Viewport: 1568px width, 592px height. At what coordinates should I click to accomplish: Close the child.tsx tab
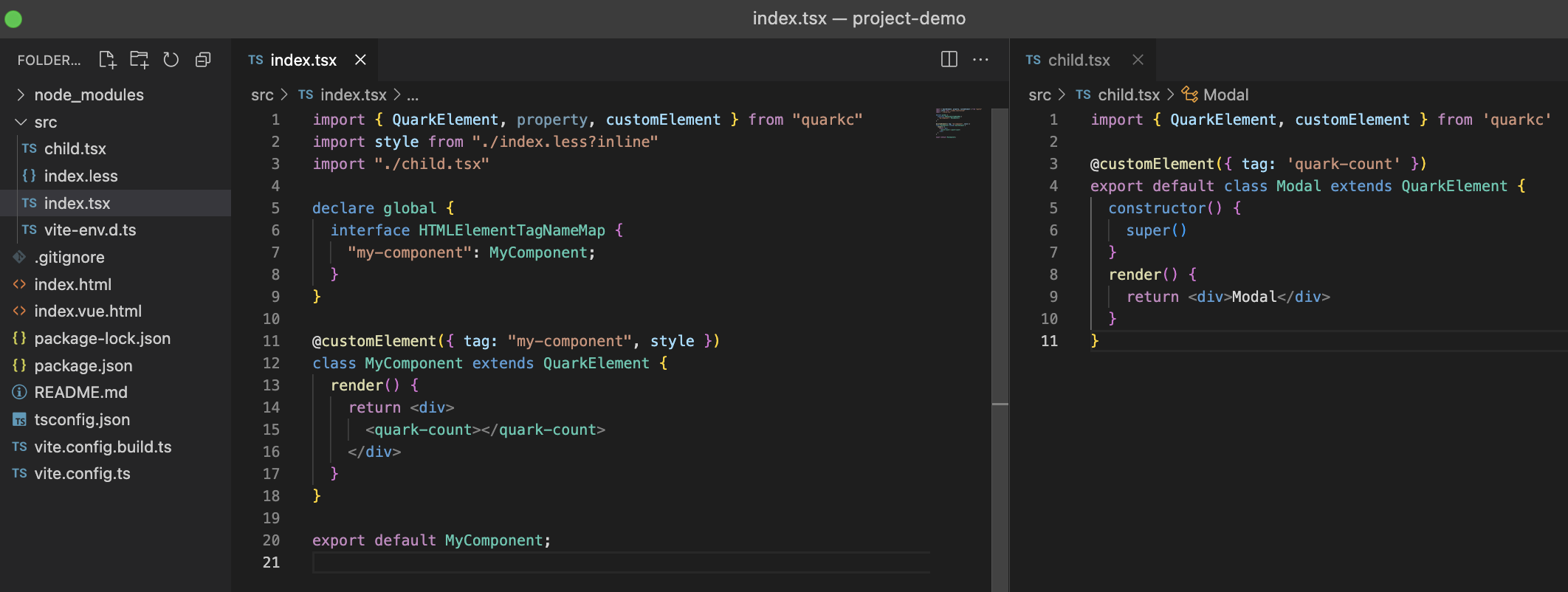click(x=1138, y=60)
